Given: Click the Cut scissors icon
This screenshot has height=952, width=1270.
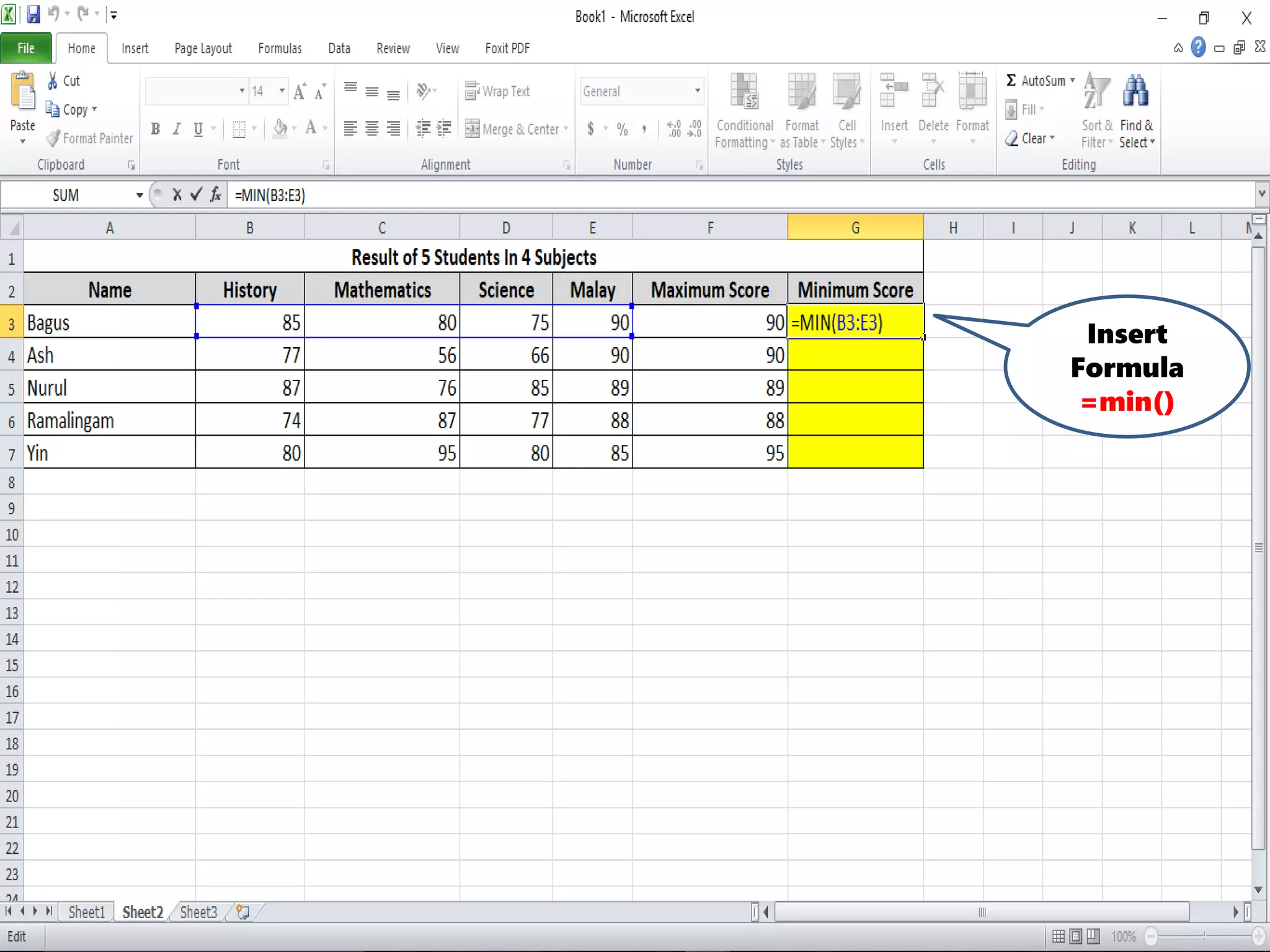Looking at the screenshot, I should [53, 81].
